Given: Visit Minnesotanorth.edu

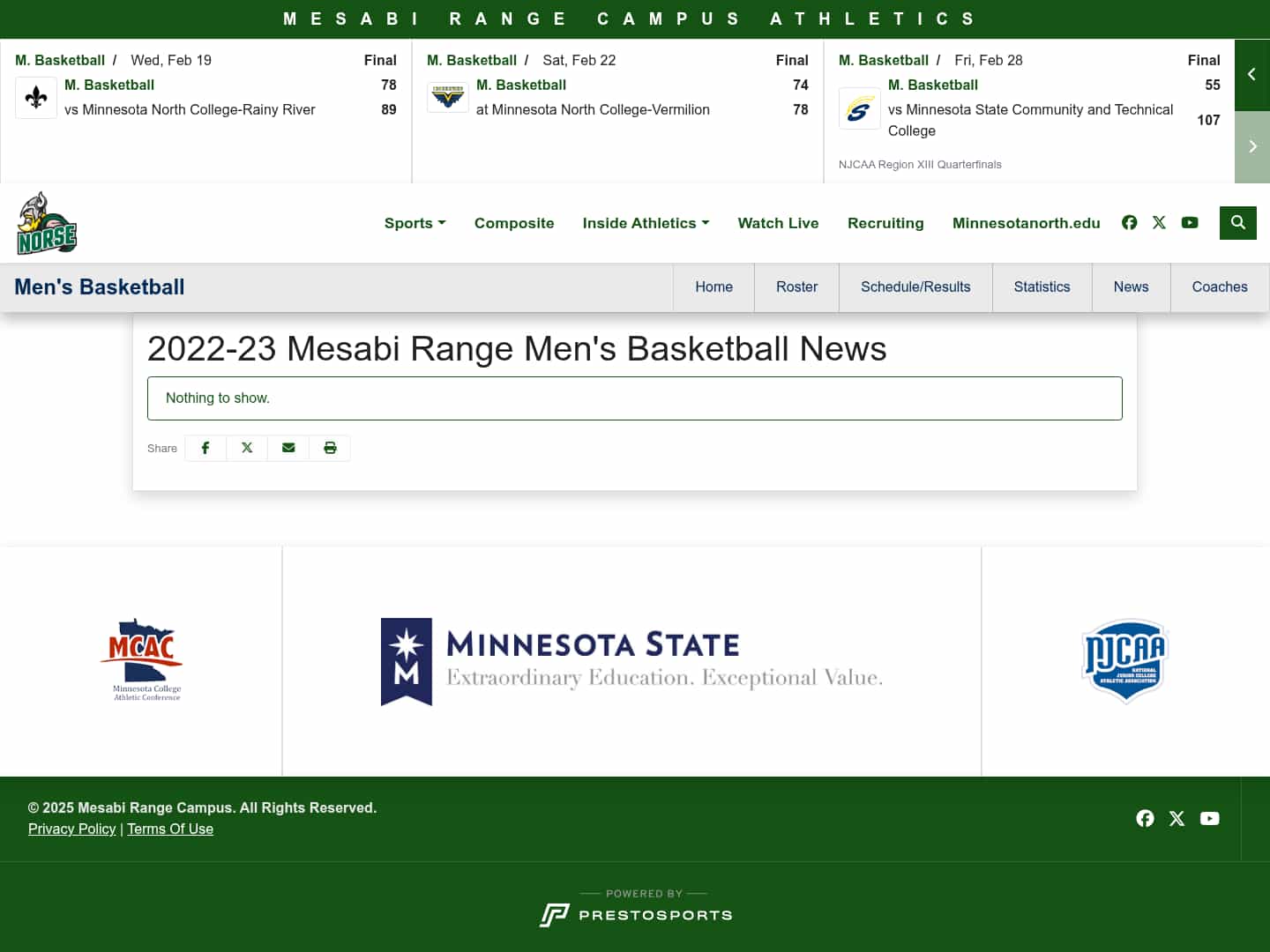Looking at the screenshot, I should tap(1026, 223).
